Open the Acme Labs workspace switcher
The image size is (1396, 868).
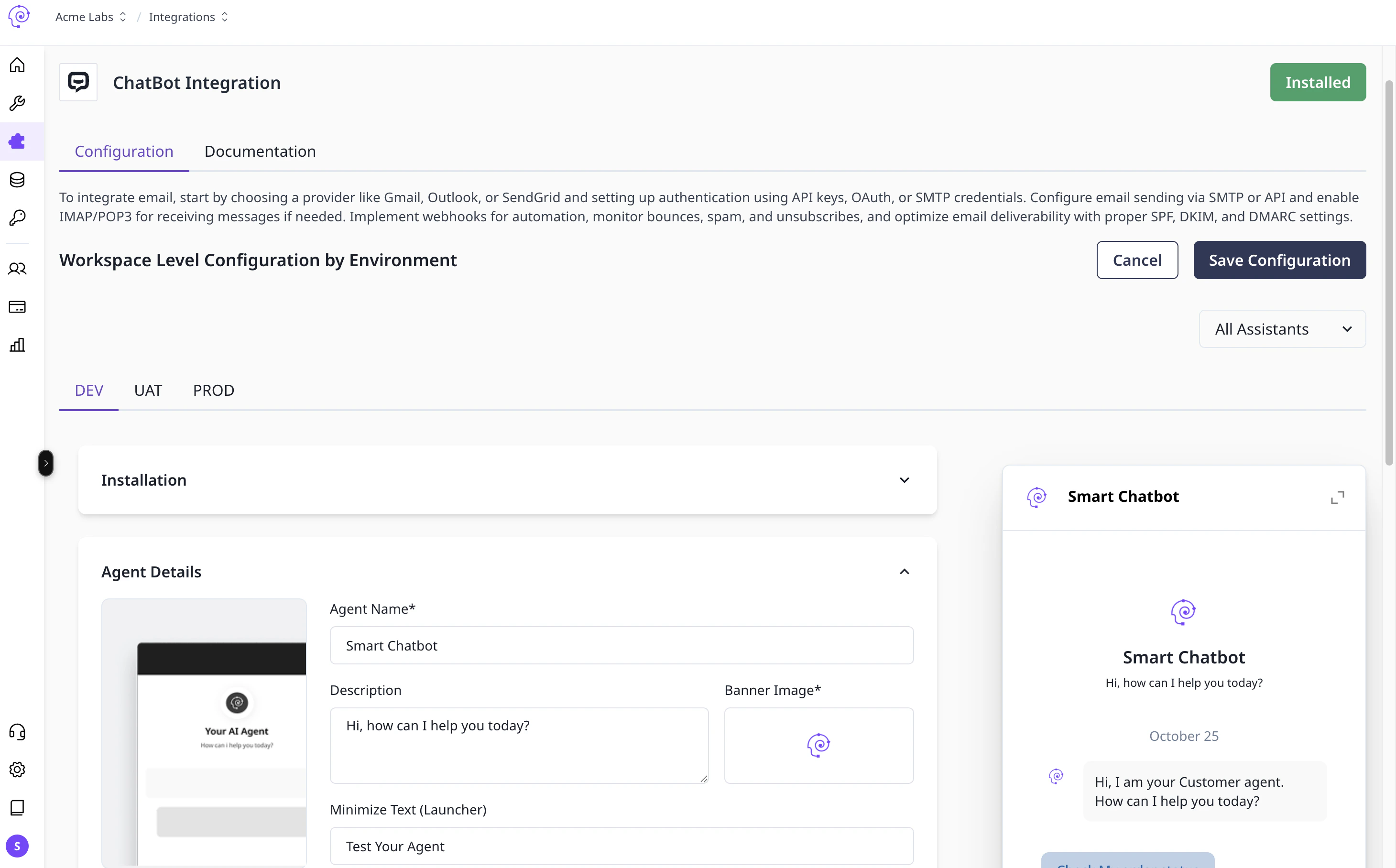point(91,17)
